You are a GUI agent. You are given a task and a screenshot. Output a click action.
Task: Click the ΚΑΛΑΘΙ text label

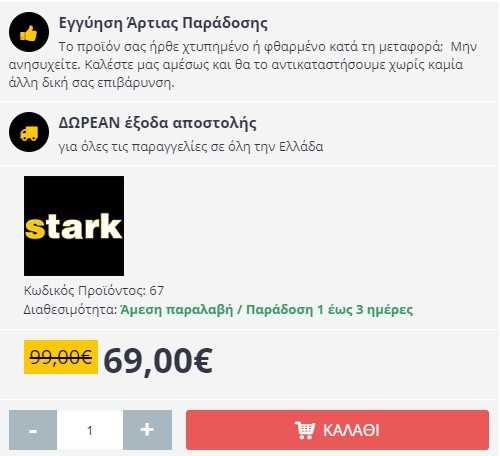pos(351,430)
